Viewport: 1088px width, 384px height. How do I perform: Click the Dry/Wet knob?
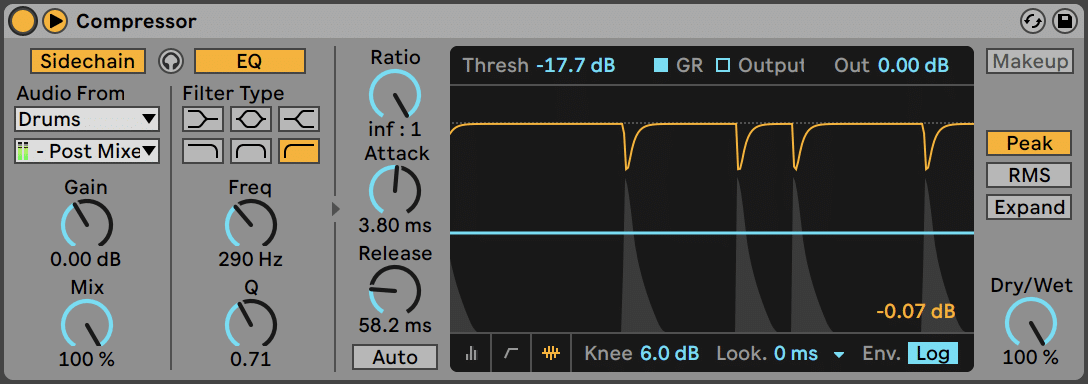click(1031, 322)
